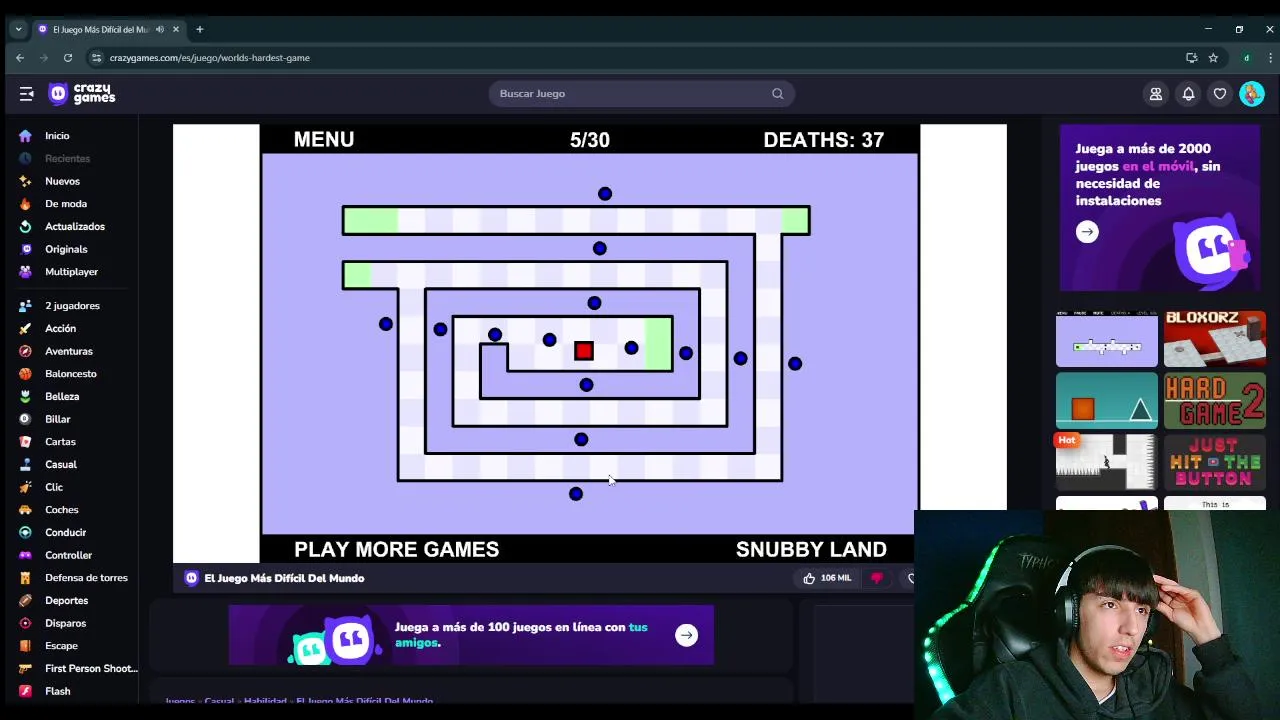Click the Casual category icon
The image size is (1280, 720).
pos(25,464)
